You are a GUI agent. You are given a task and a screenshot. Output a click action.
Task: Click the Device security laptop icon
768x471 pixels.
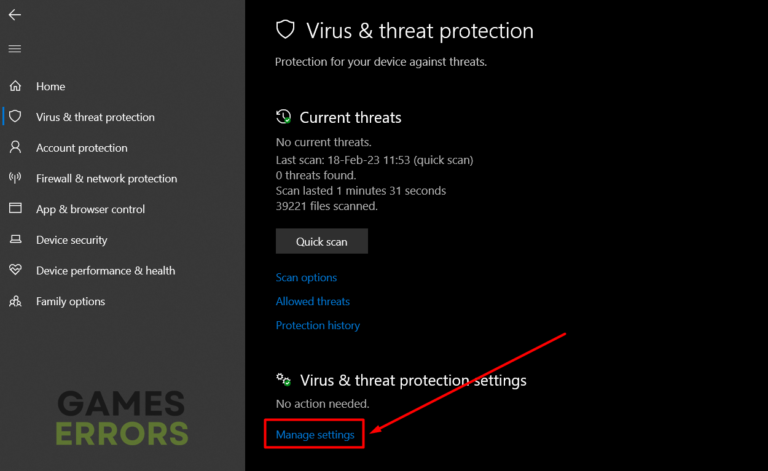click(x=15, y=240)
